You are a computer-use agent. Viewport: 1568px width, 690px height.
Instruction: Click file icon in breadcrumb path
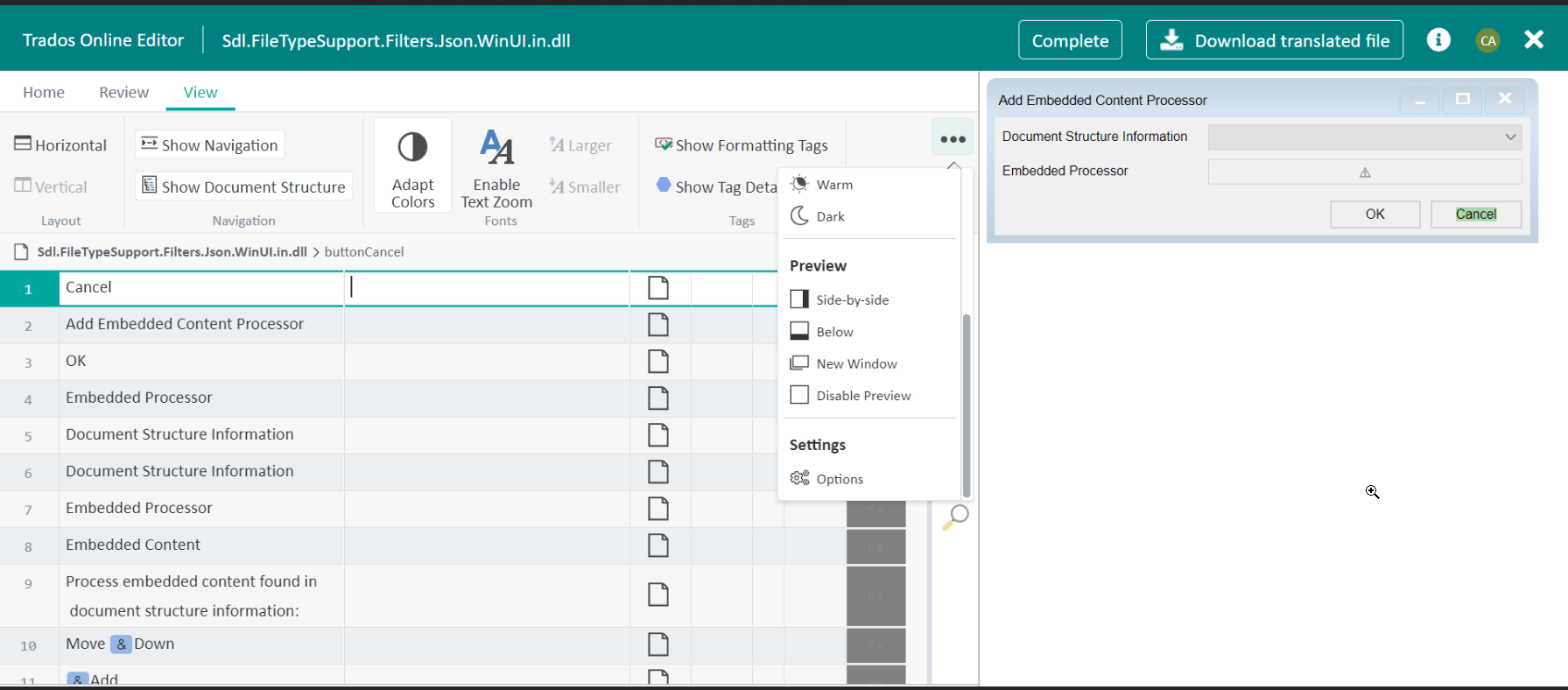coord(21,252)
